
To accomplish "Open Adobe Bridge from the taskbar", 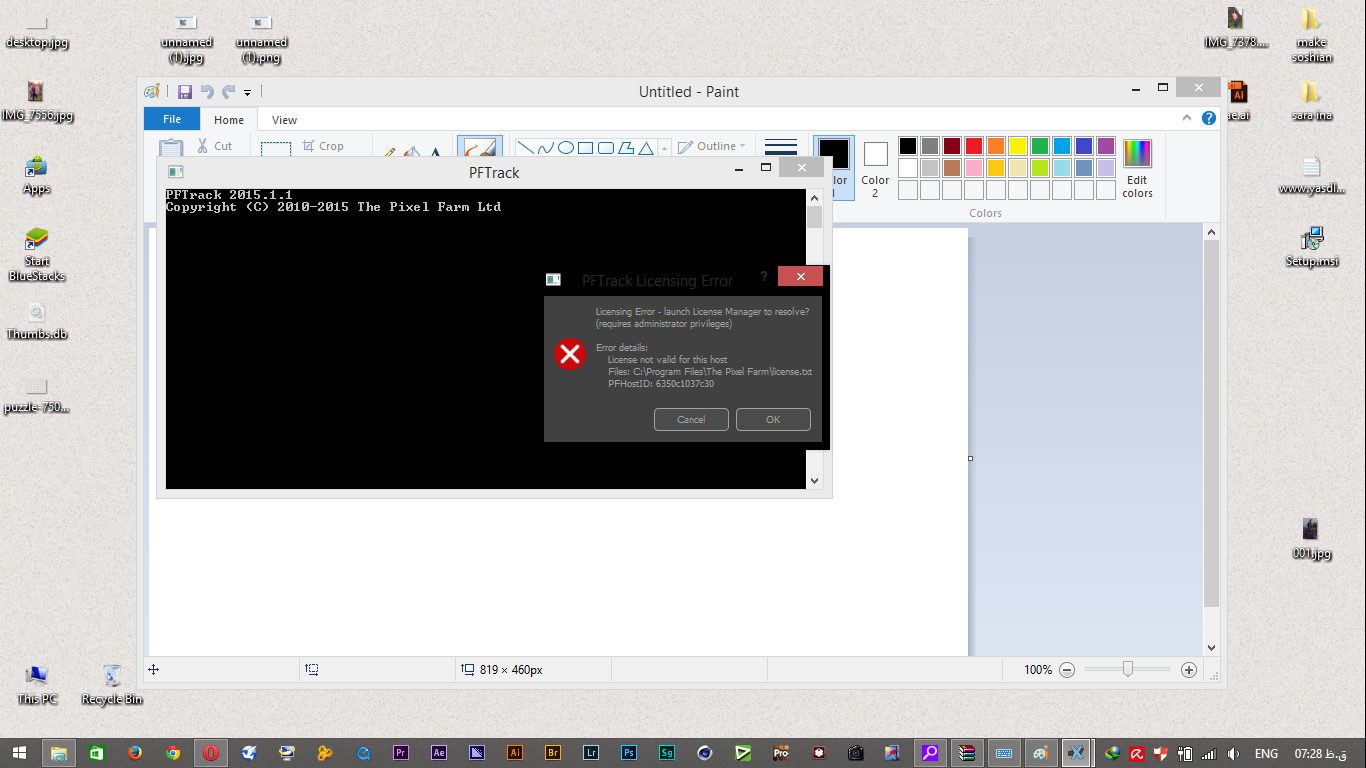I will coord(553,753).
